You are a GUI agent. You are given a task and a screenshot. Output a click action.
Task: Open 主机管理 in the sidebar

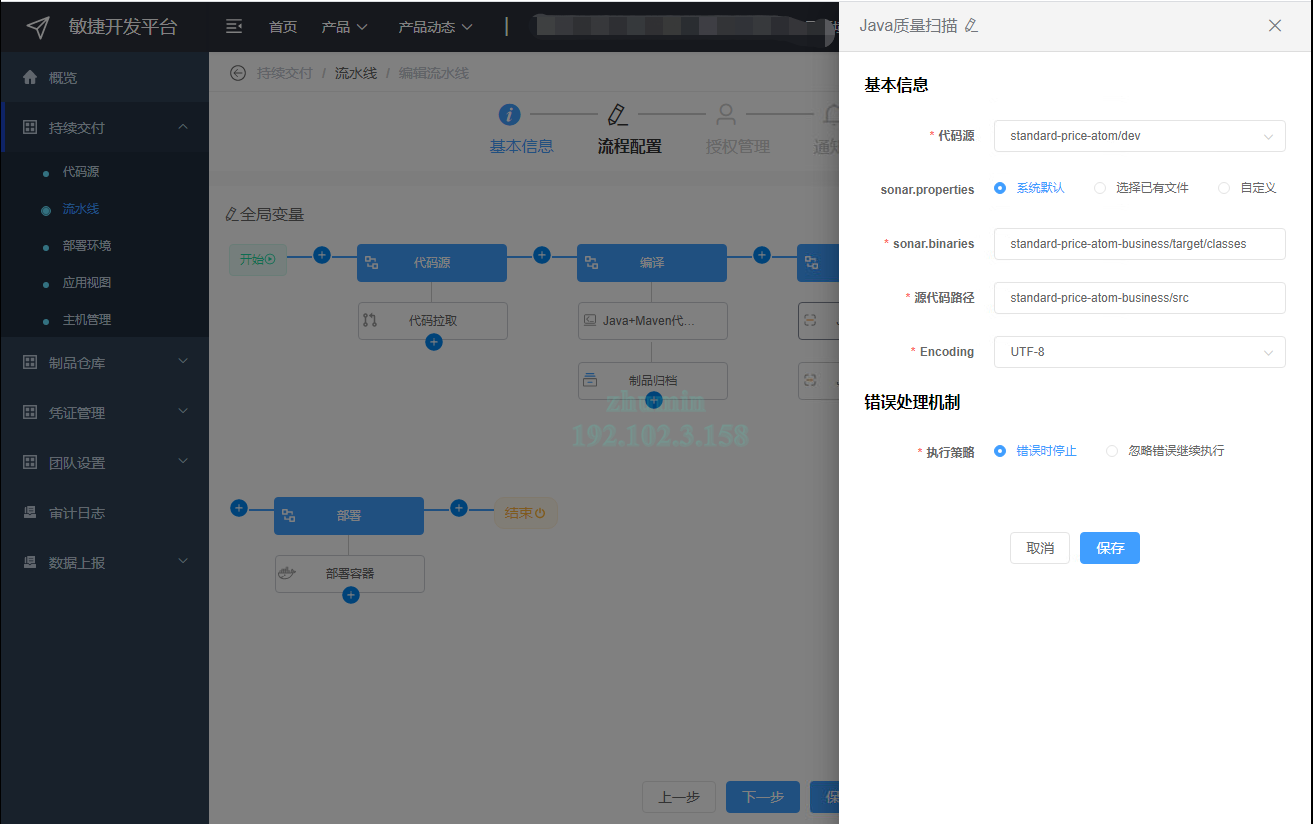pyautogui.click(x=87, y=320)
